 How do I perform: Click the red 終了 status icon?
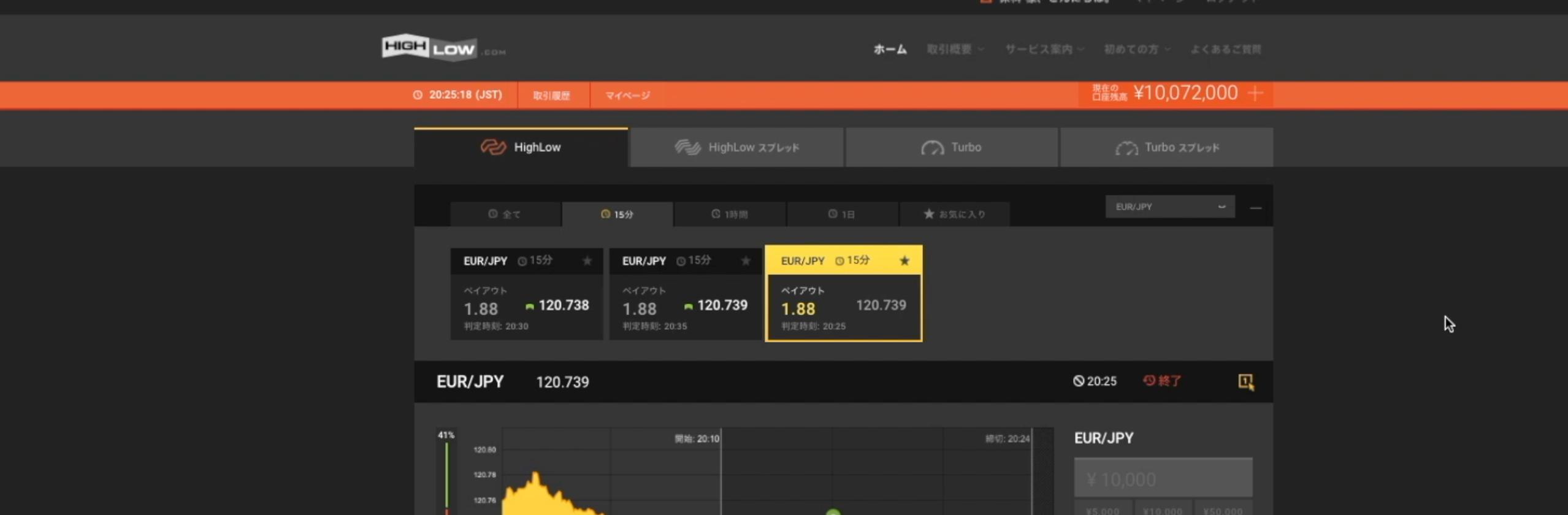click(x=1149, y=381)
